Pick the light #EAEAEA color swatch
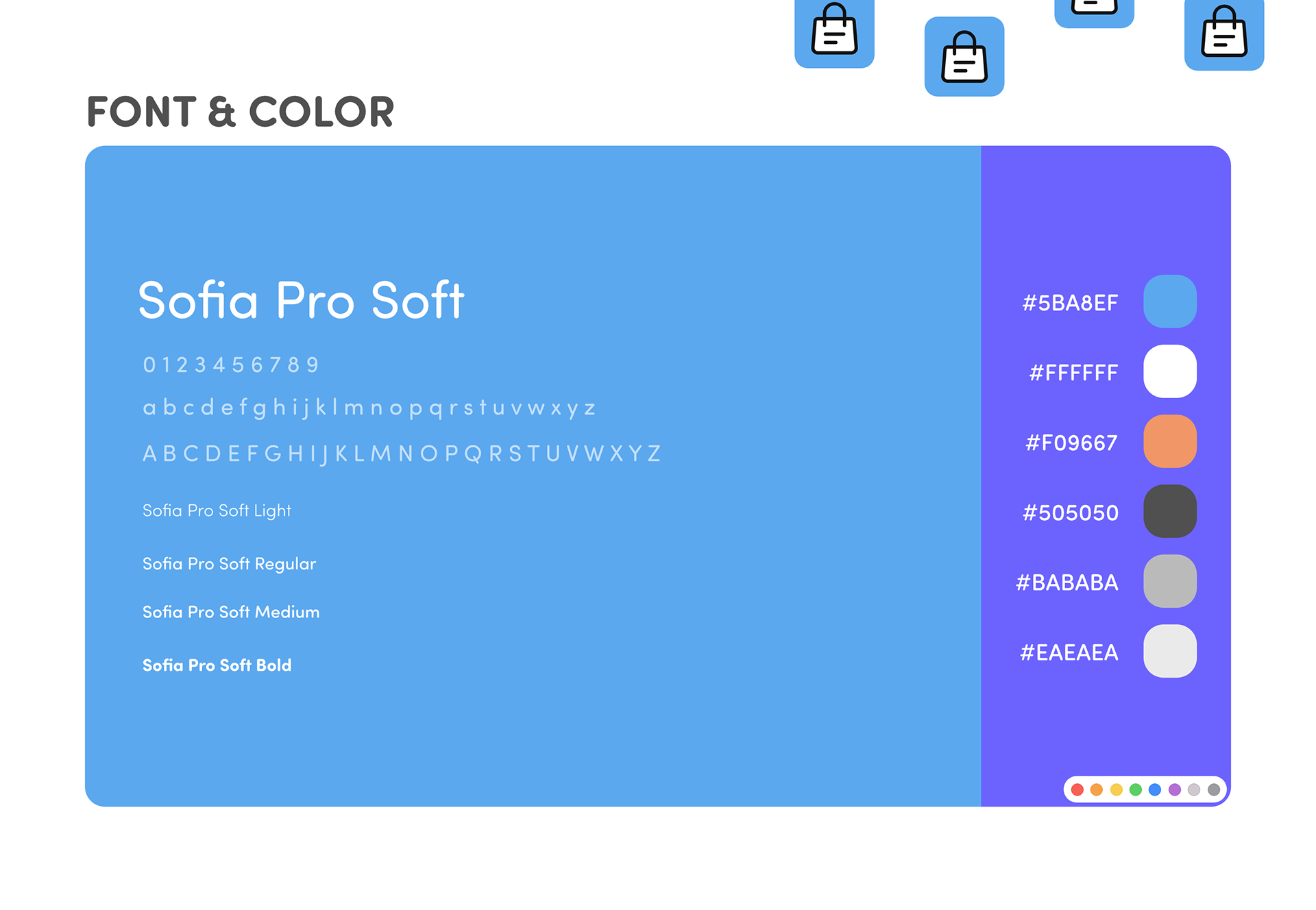The image size is (1316, 910). tap(1170, 651)
